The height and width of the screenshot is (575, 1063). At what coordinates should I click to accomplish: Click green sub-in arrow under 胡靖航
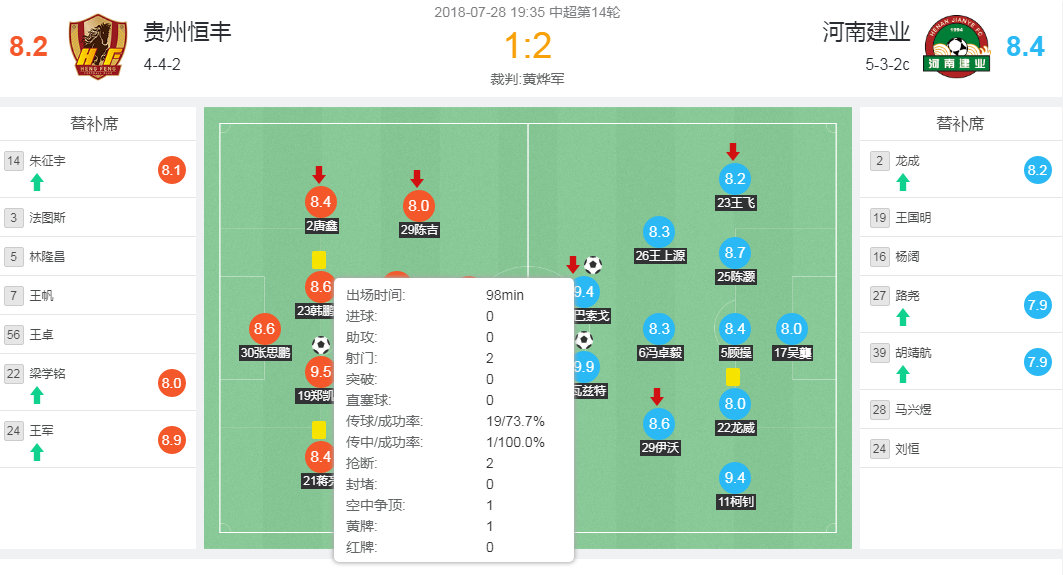pyautogui.click(x=903, y=374)
